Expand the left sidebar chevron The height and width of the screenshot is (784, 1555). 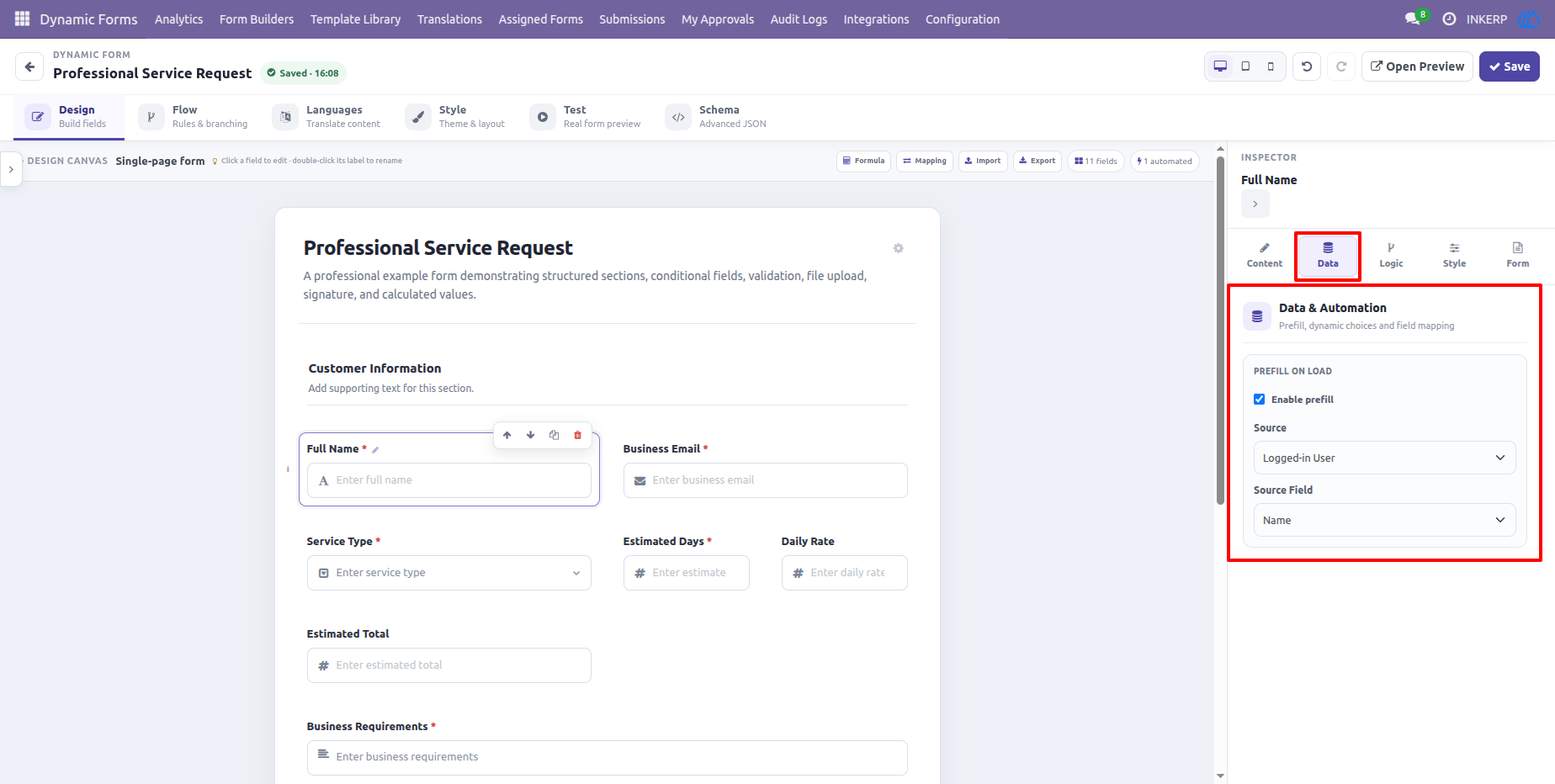point(11,169)
